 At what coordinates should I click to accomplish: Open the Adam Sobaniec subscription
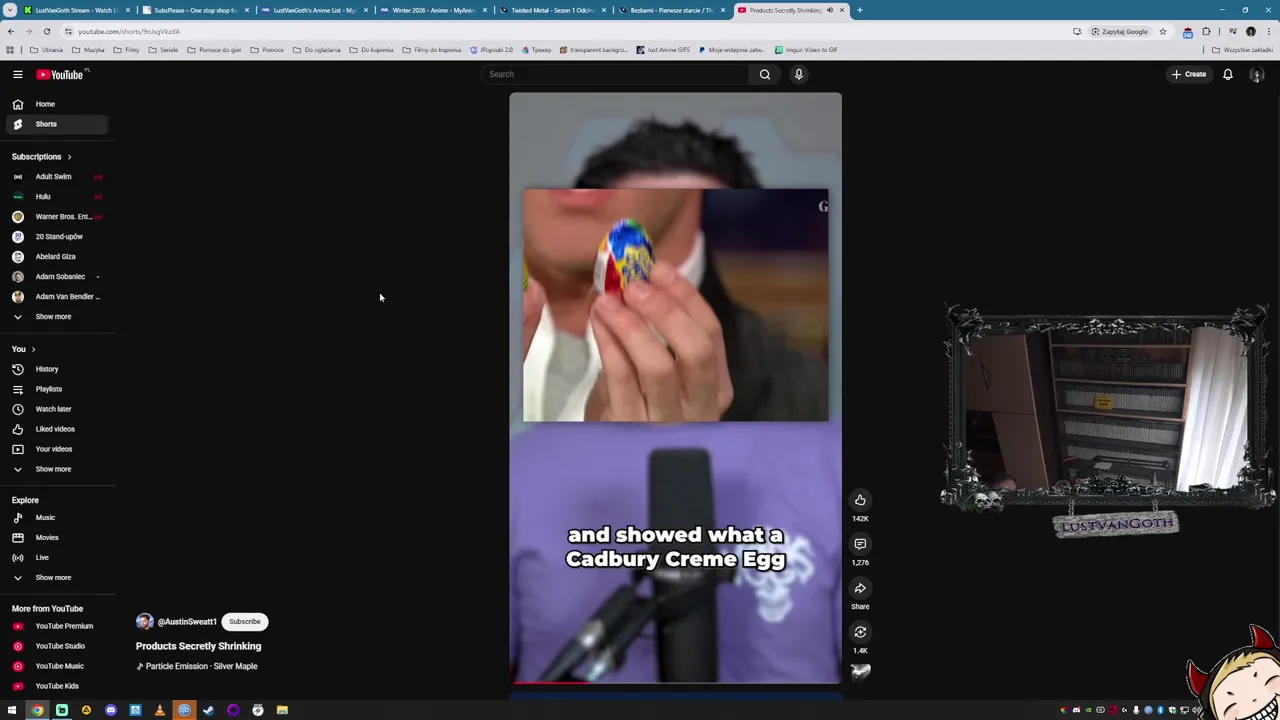click(56, 277)
